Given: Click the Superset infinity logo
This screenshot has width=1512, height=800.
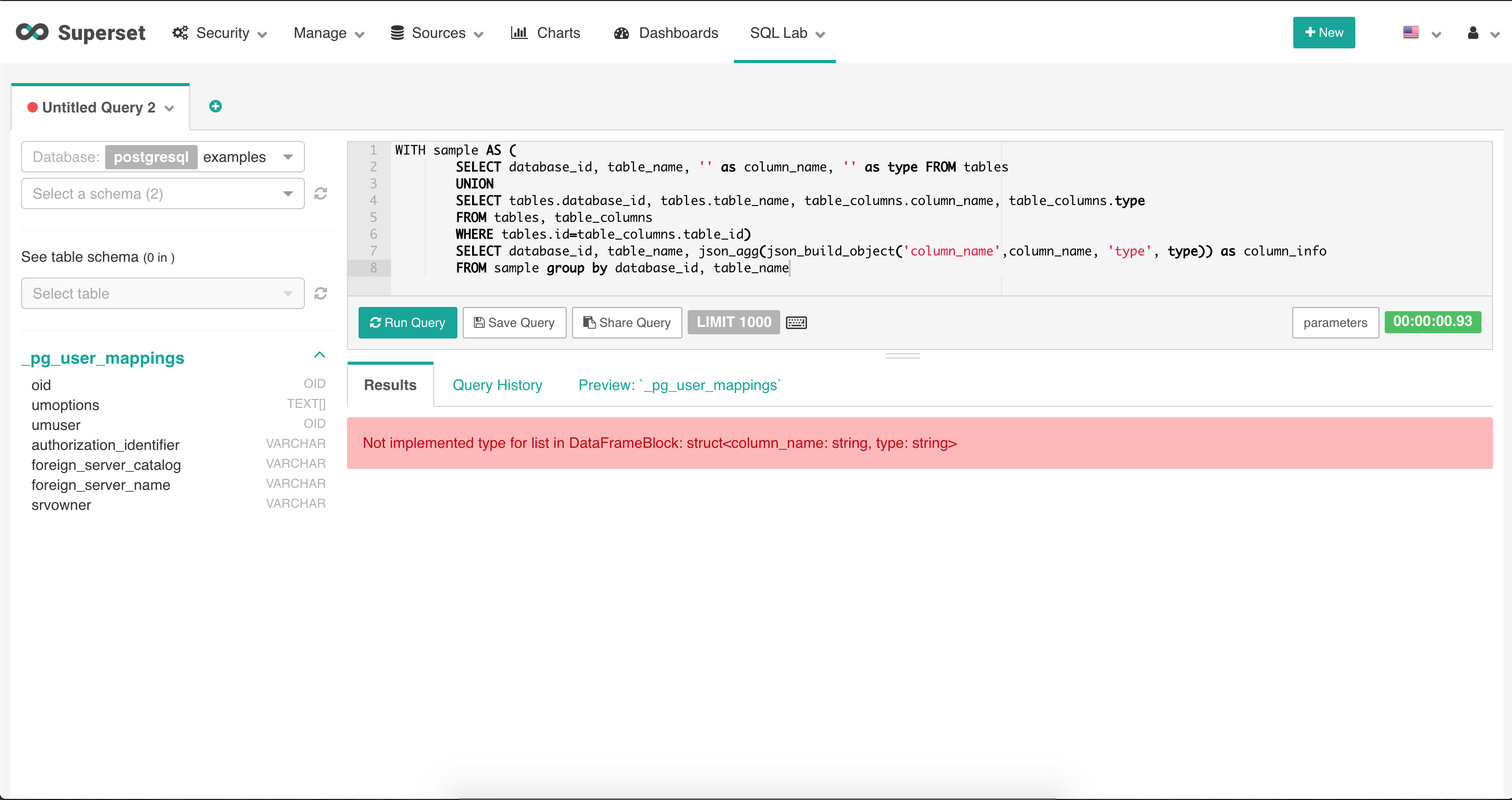Looking at the screenshot, I should tap(32, 32).
